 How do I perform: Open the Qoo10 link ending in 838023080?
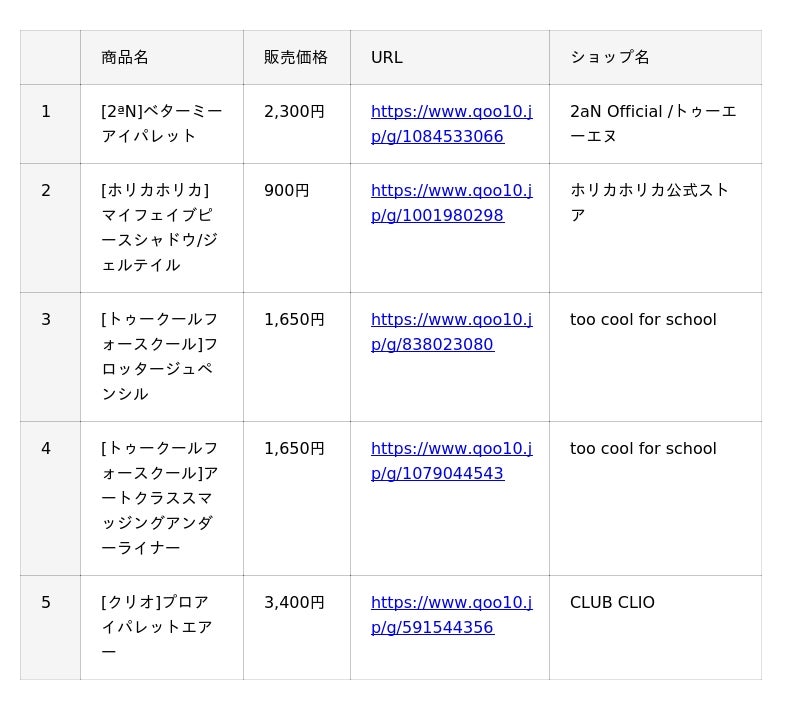tap(451, 332)
